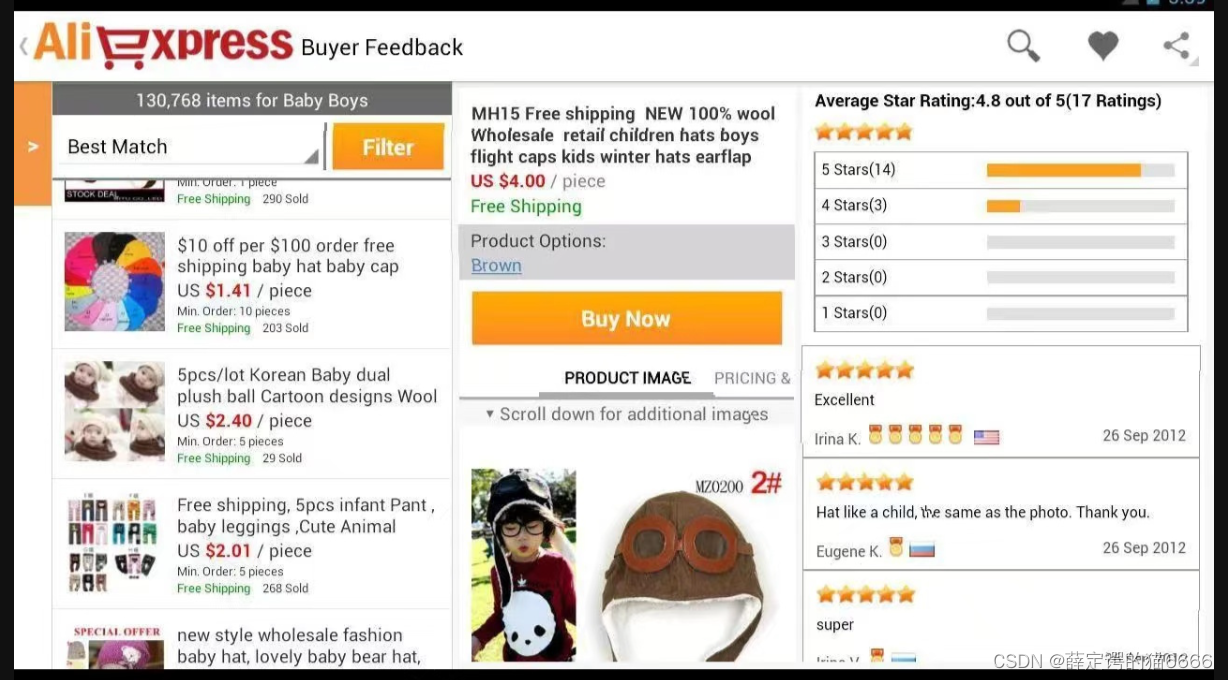Click the orange Filter button

(x=388, y=147)
